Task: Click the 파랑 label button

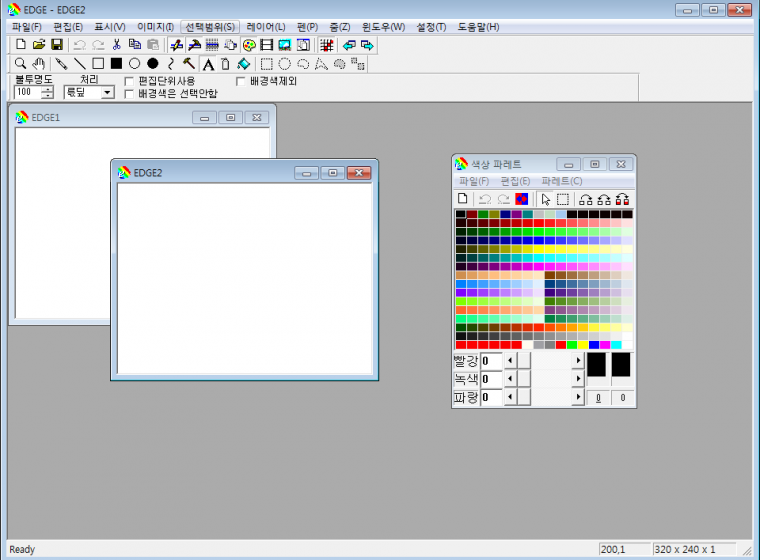Action: 466,397
